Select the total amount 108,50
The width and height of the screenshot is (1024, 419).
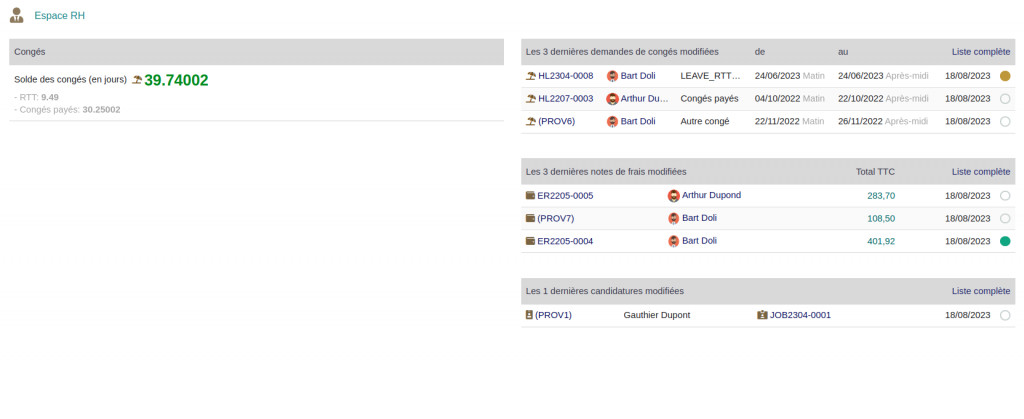[x=881, y=219]
